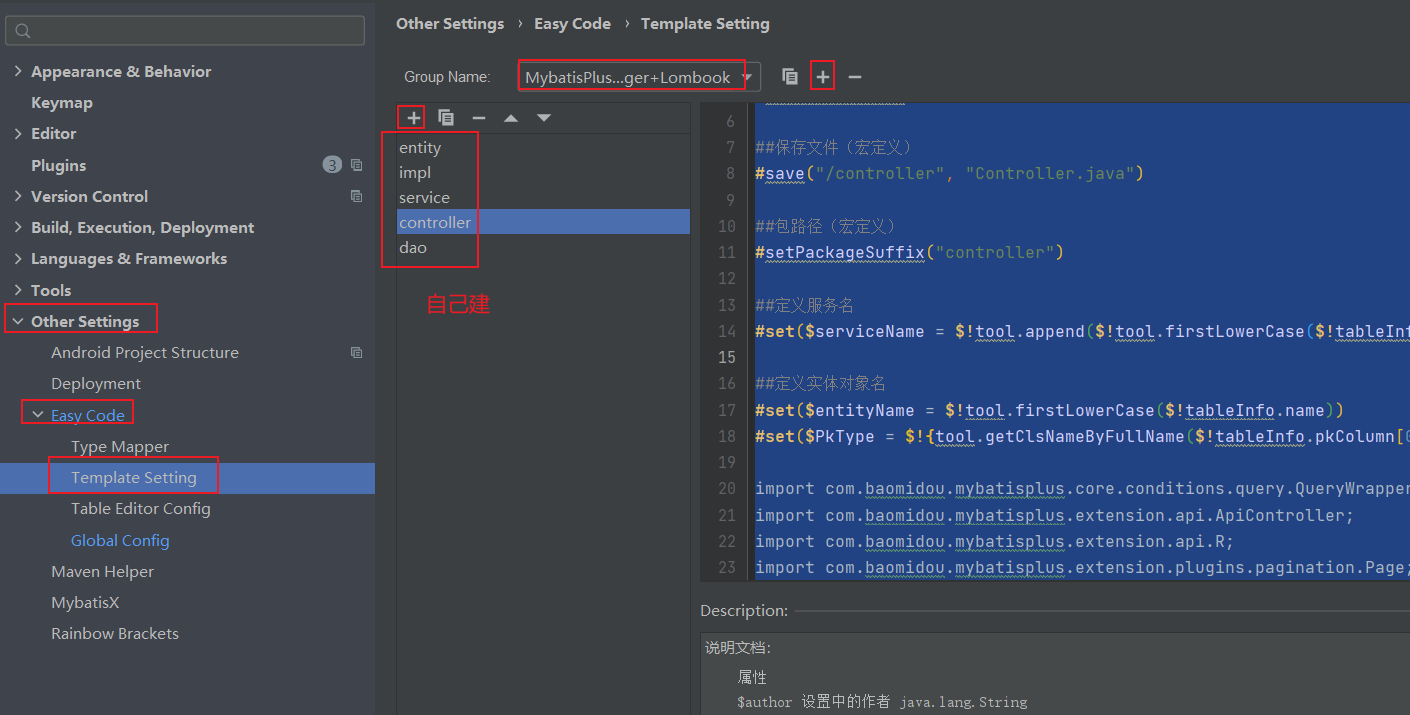Expand the Editor section

18,133
